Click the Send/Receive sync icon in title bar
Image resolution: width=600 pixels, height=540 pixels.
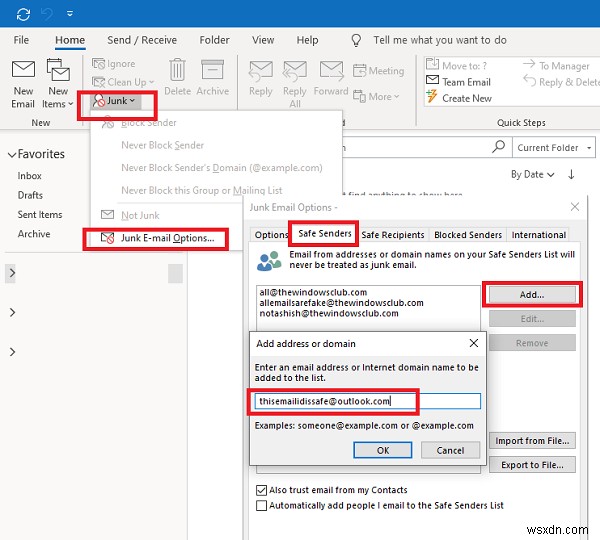(23, 14)
